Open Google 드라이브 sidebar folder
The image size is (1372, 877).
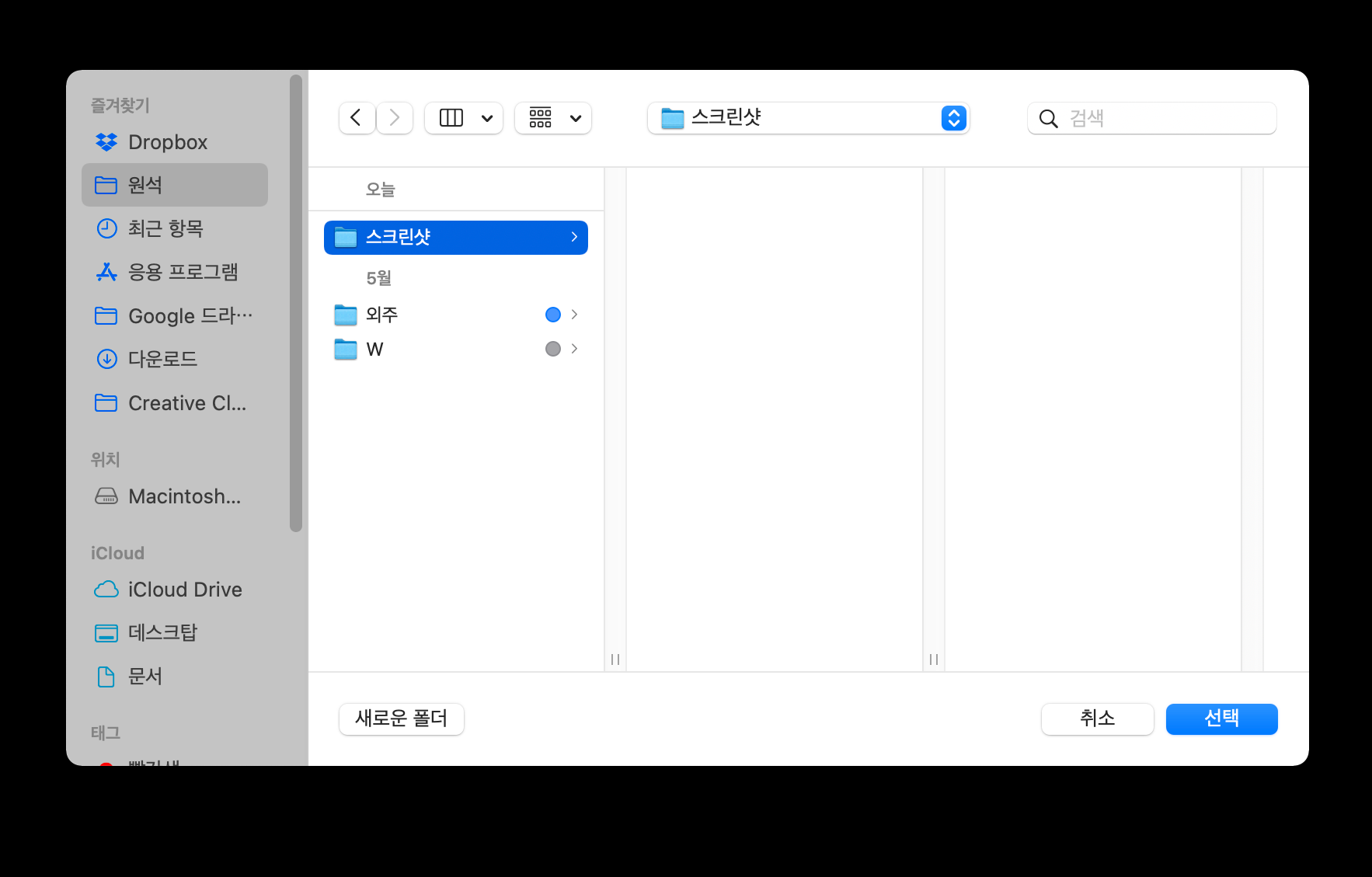pos(174,315)
